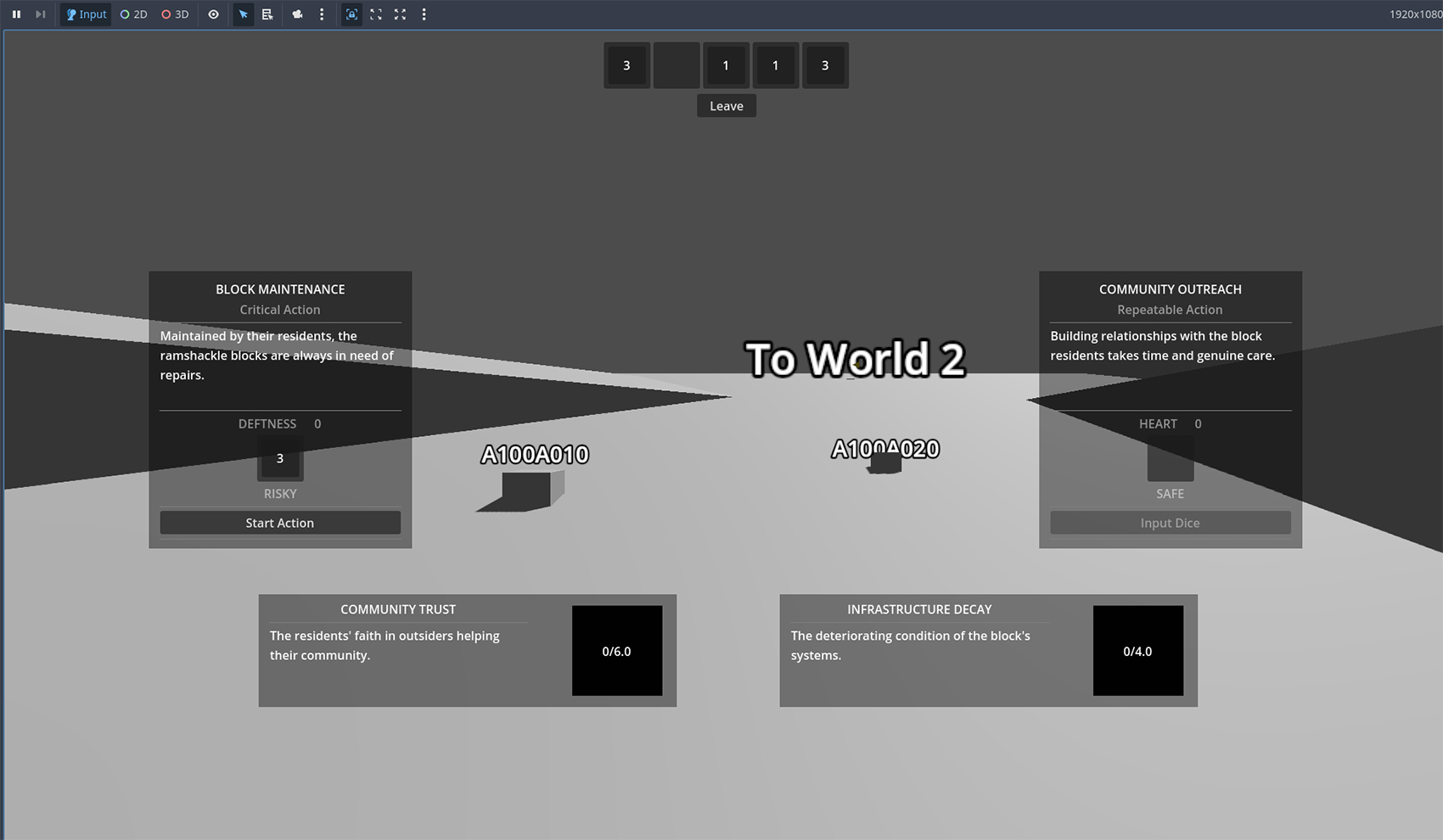The width and height of the screenshot is (1443, 840).
Task: Toggle the selection visibility eye icon
Action: tap(213, 14)
